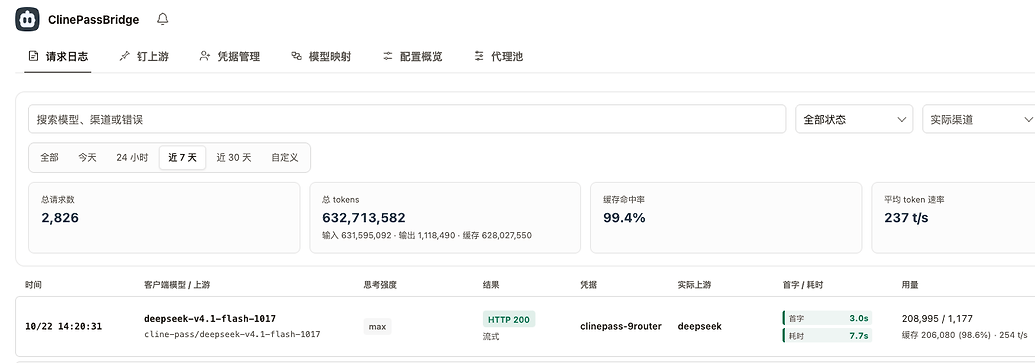Click the 10/22 14:20:31 timestamp
Screen dimensions: 1035x363
pyautogui.click(x=63, y=326)
